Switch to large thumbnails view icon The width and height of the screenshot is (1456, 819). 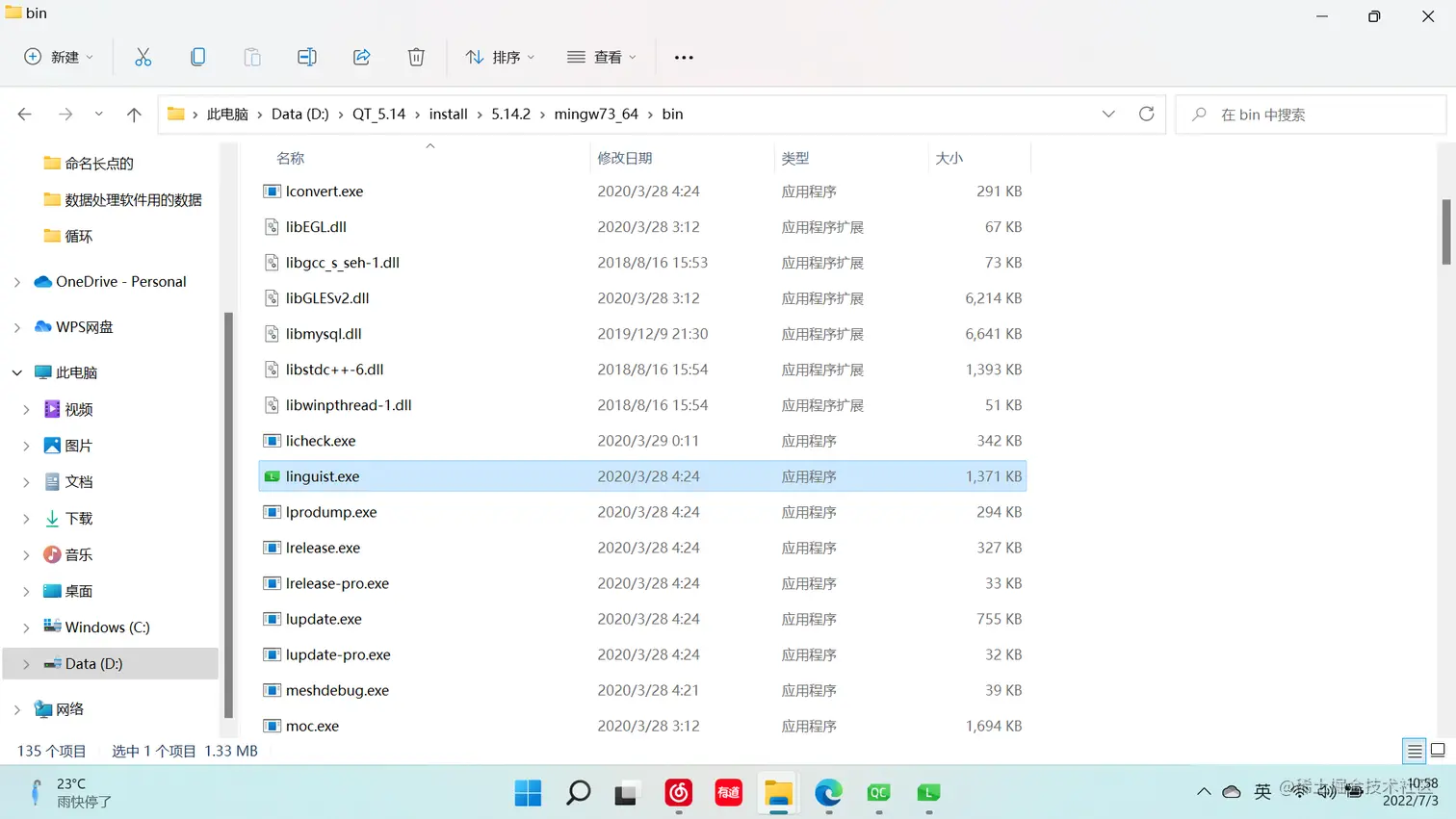(1438, 751)
